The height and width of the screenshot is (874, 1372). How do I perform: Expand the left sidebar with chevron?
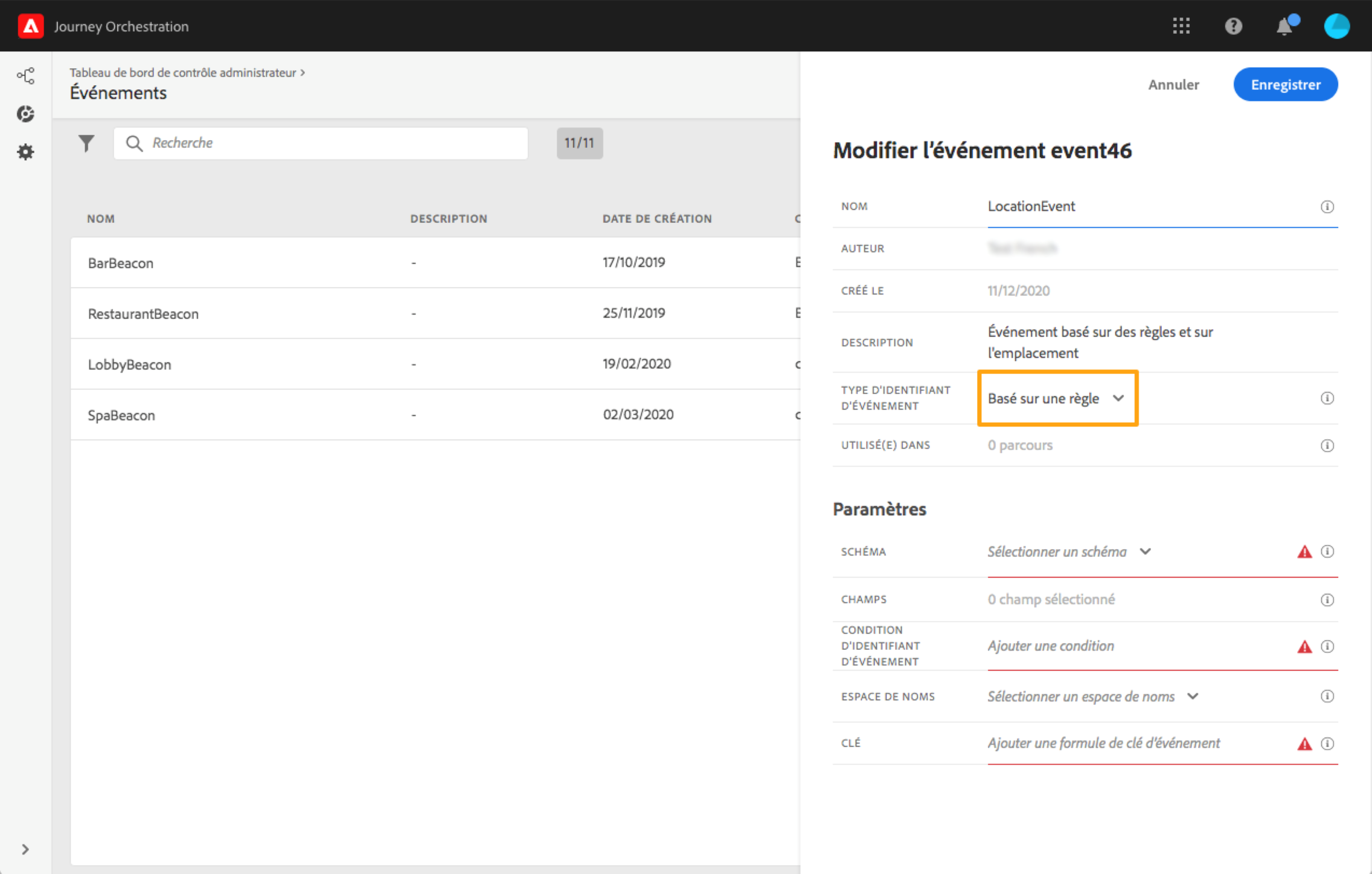[25, 849]
